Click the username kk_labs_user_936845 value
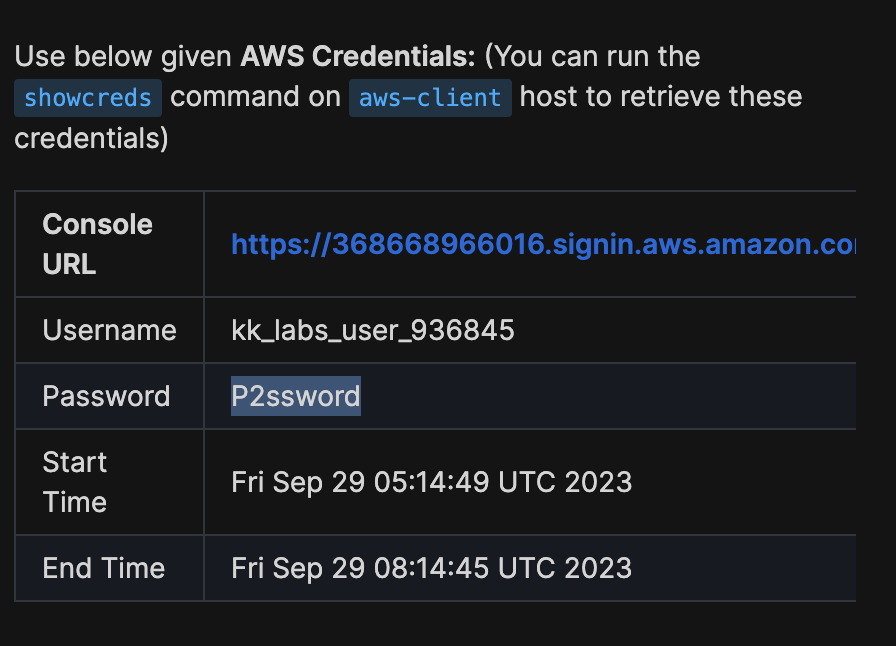This screenshot has height=646, width=896. (372, 330)
